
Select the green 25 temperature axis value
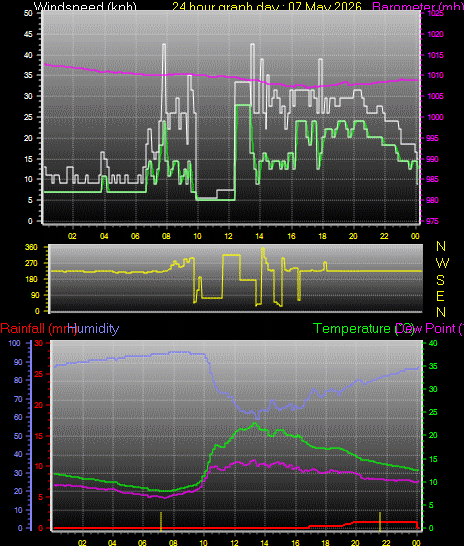tap(433, 412)
